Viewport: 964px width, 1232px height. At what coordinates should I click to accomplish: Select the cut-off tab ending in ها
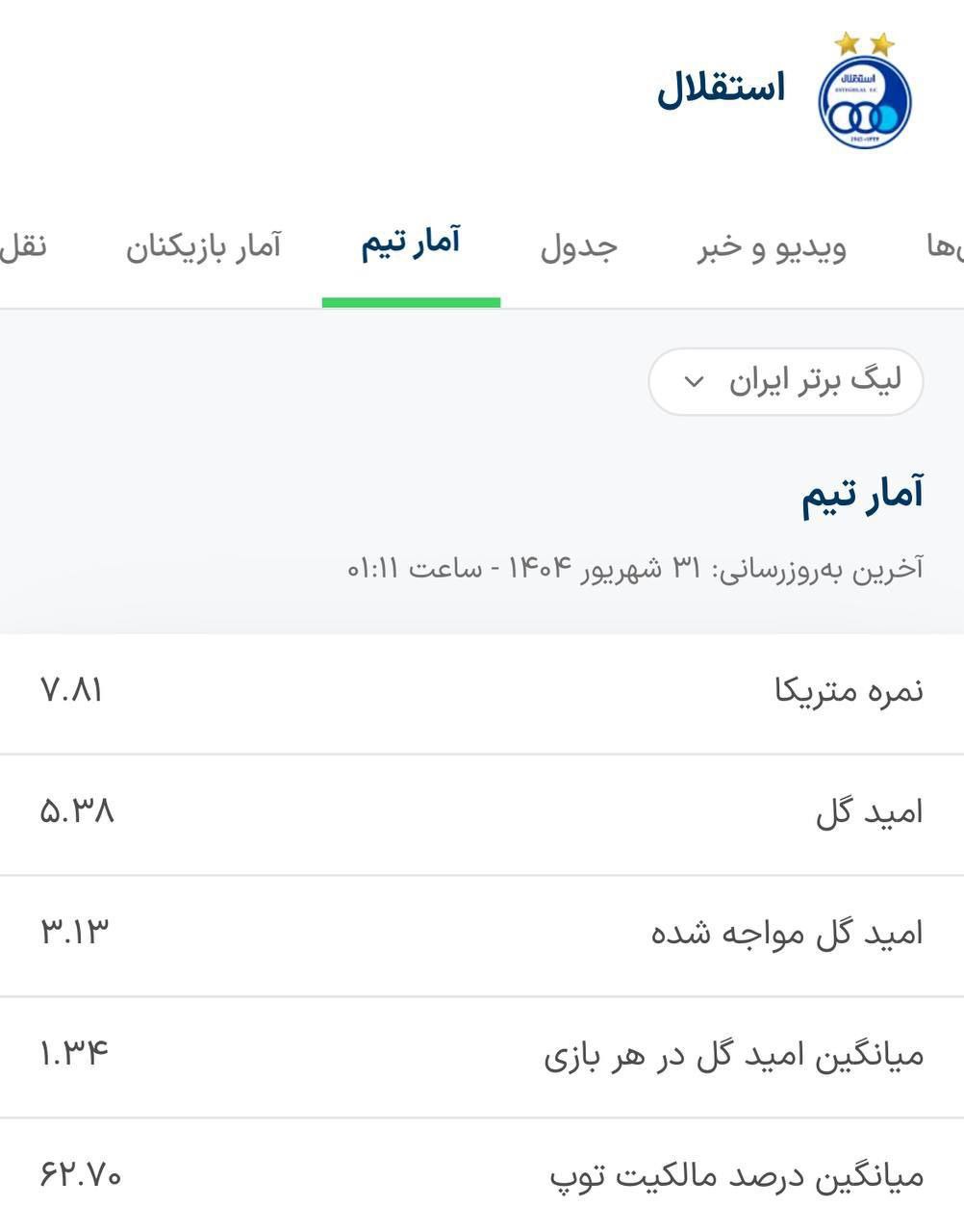click(945, 246)
